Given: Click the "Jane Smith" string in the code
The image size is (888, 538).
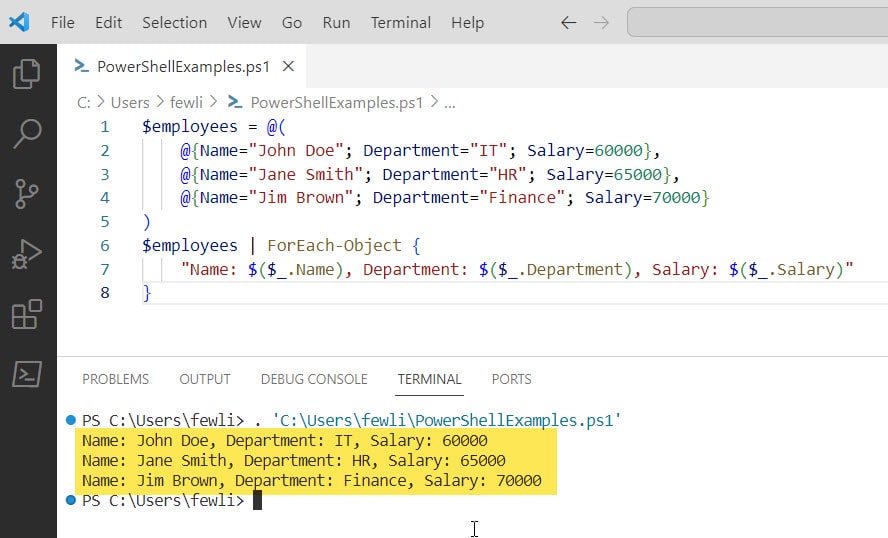Looking at the screenshot, I should tap(305, 174).
